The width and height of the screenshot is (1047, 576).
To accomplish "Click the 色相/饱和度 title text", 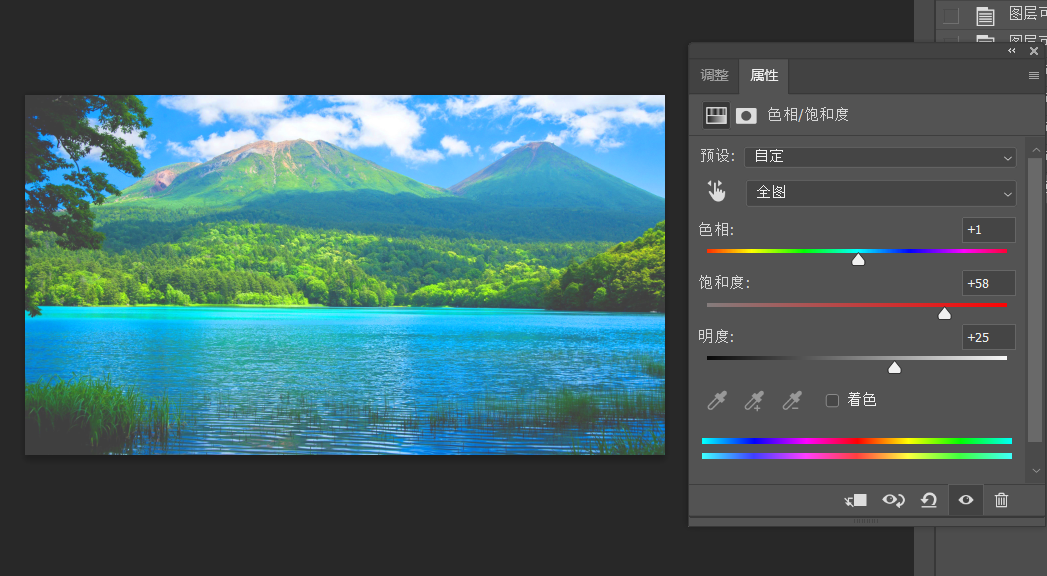I will 808,115.
